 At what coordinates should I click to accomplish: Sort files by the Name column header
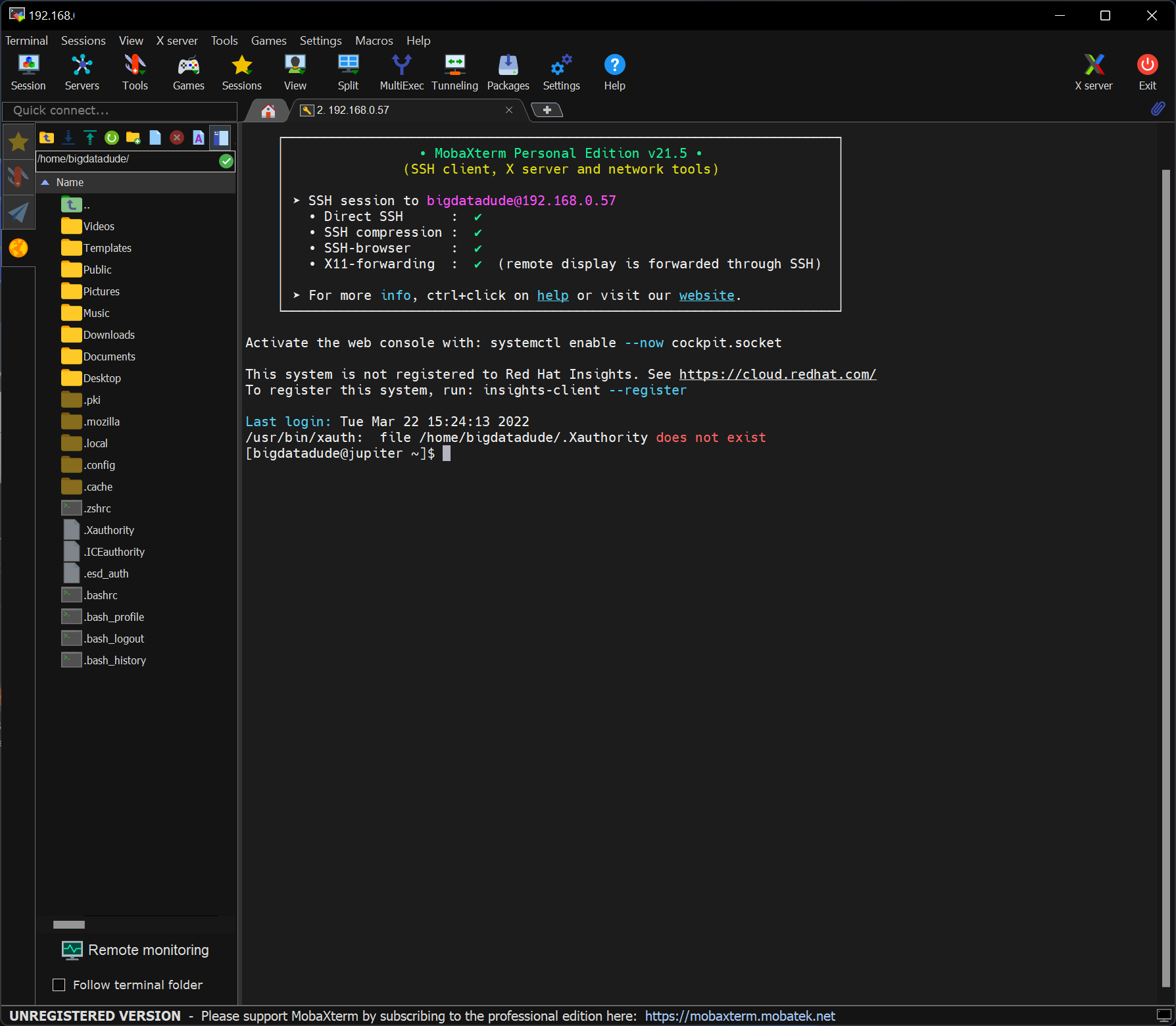pos(70,182)
